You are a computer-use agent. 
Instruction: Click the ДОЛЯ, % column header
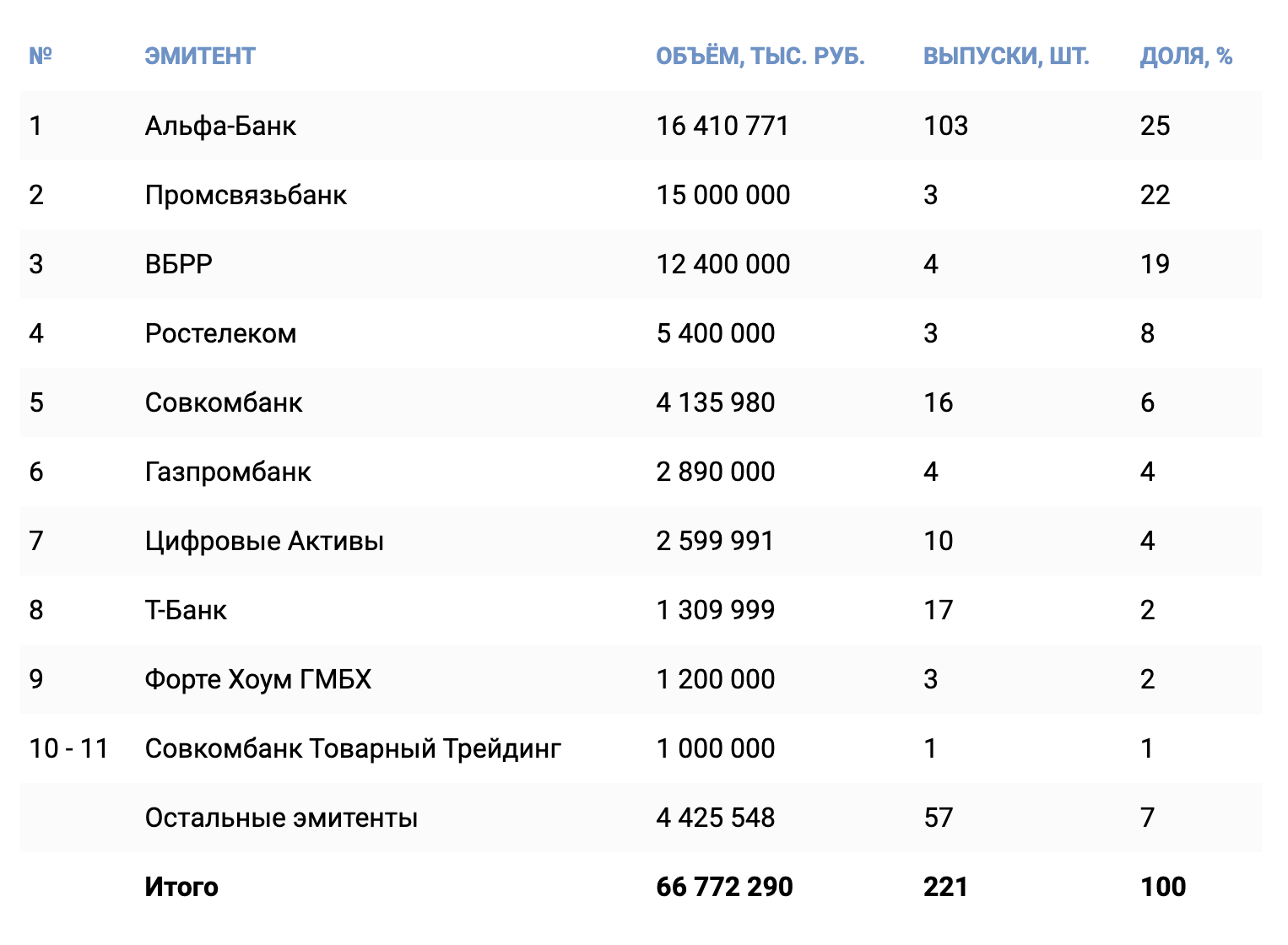[x=1186, y=57]
